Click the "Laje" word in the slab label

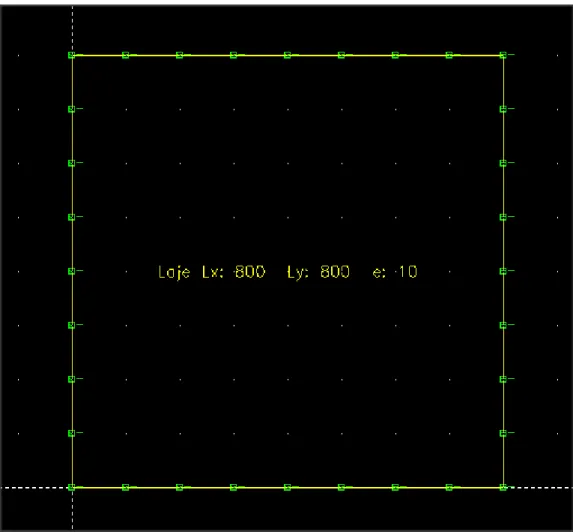pyautogui.click(x=174, y=273)
